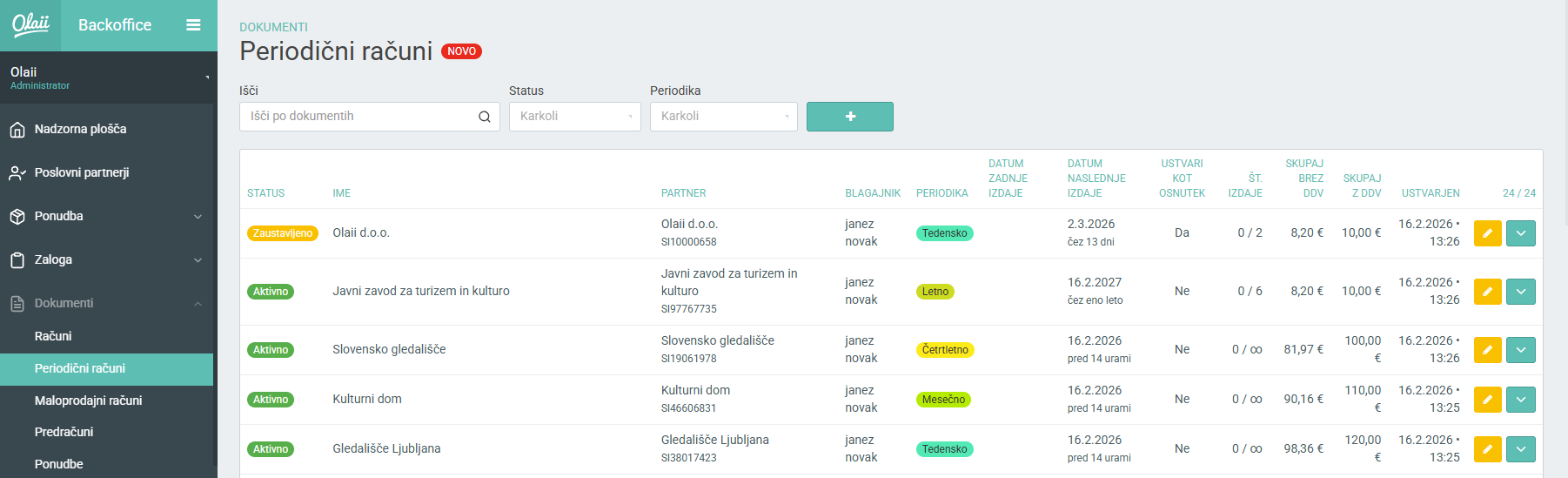Click the green plus add button
Viewport: 1568px width, 478px height.
(849, 117)
